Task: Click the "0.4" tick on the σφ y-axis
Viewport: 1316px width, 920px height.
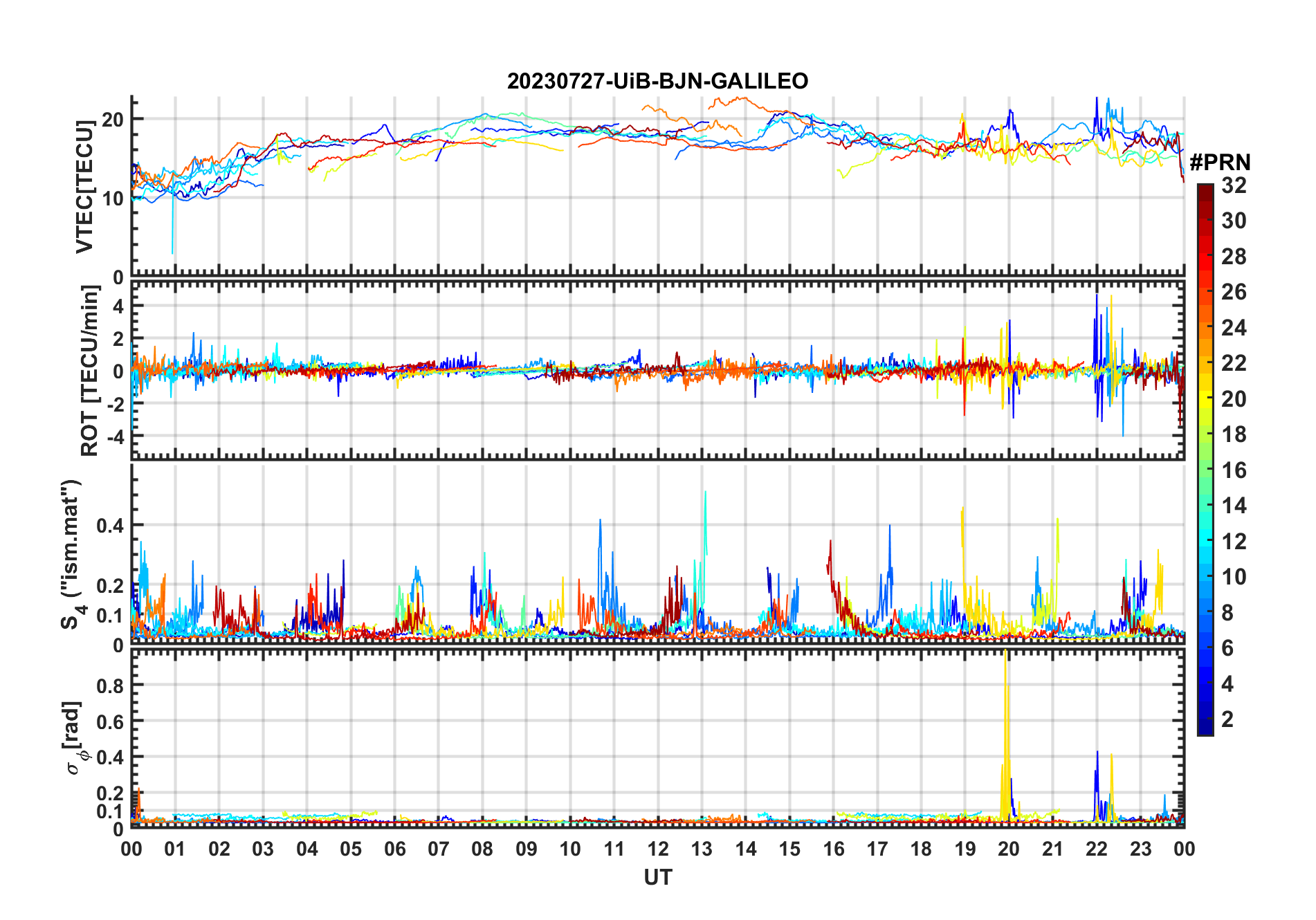Action: pos(110,757)
